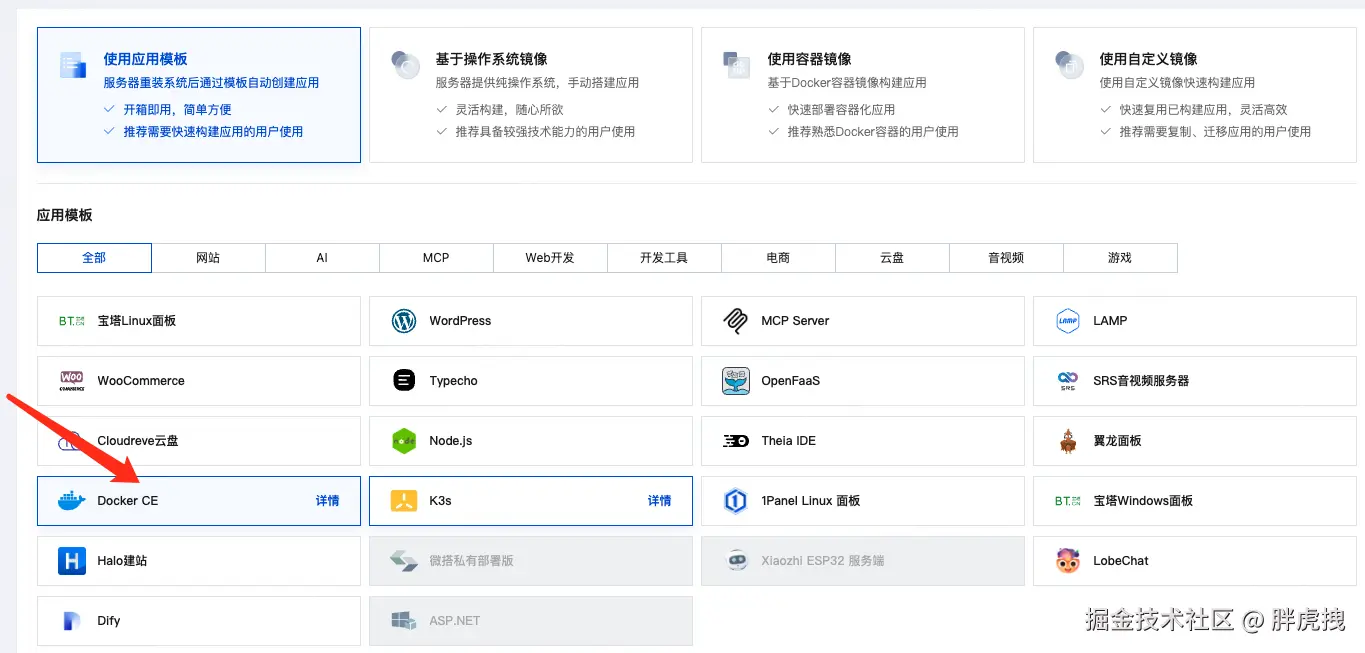Click the MCP Server logo icon
This screenshot has width=1365, height=653.
736,321
